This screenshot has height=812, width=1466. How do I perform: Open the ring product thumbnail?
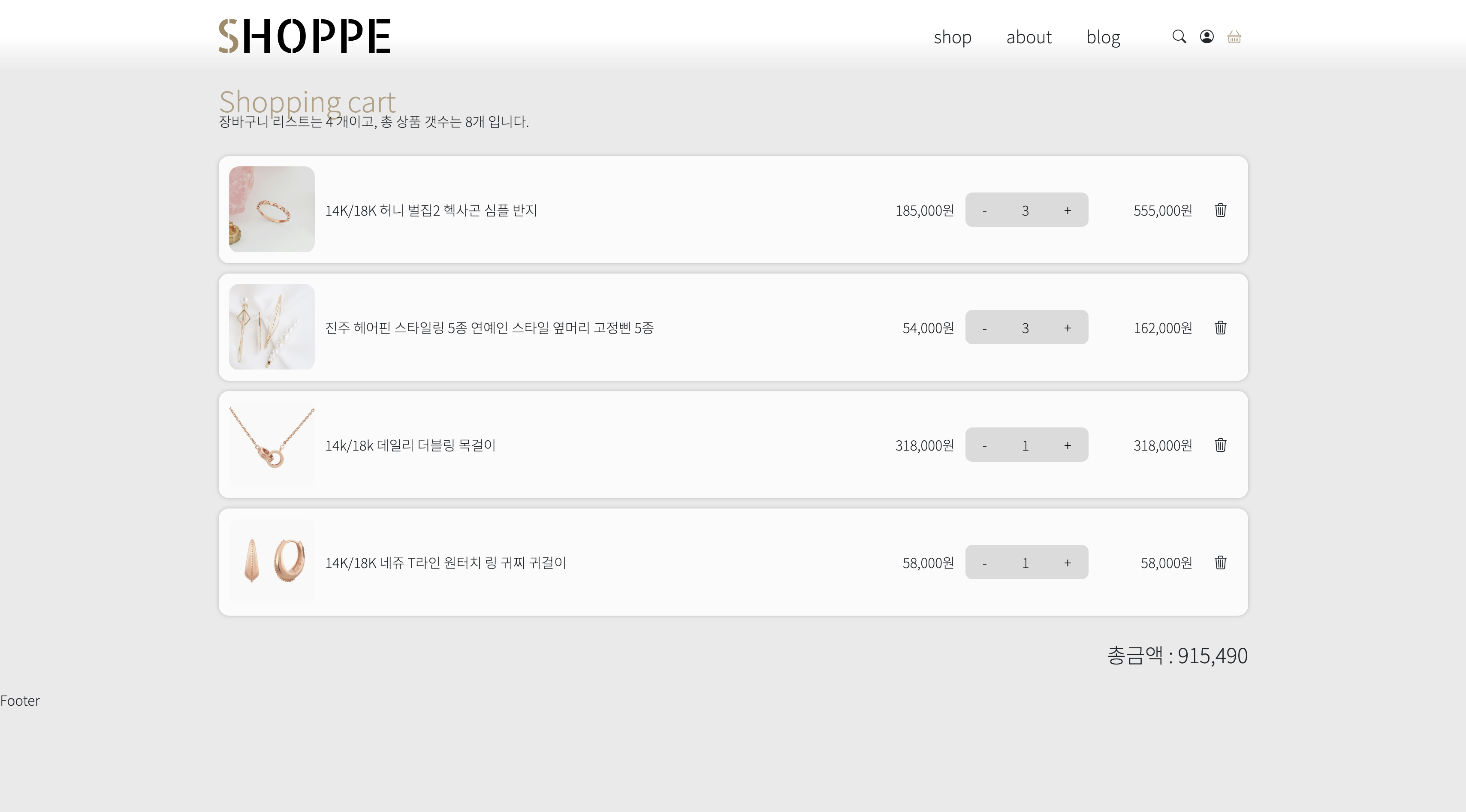click(271, 209)
